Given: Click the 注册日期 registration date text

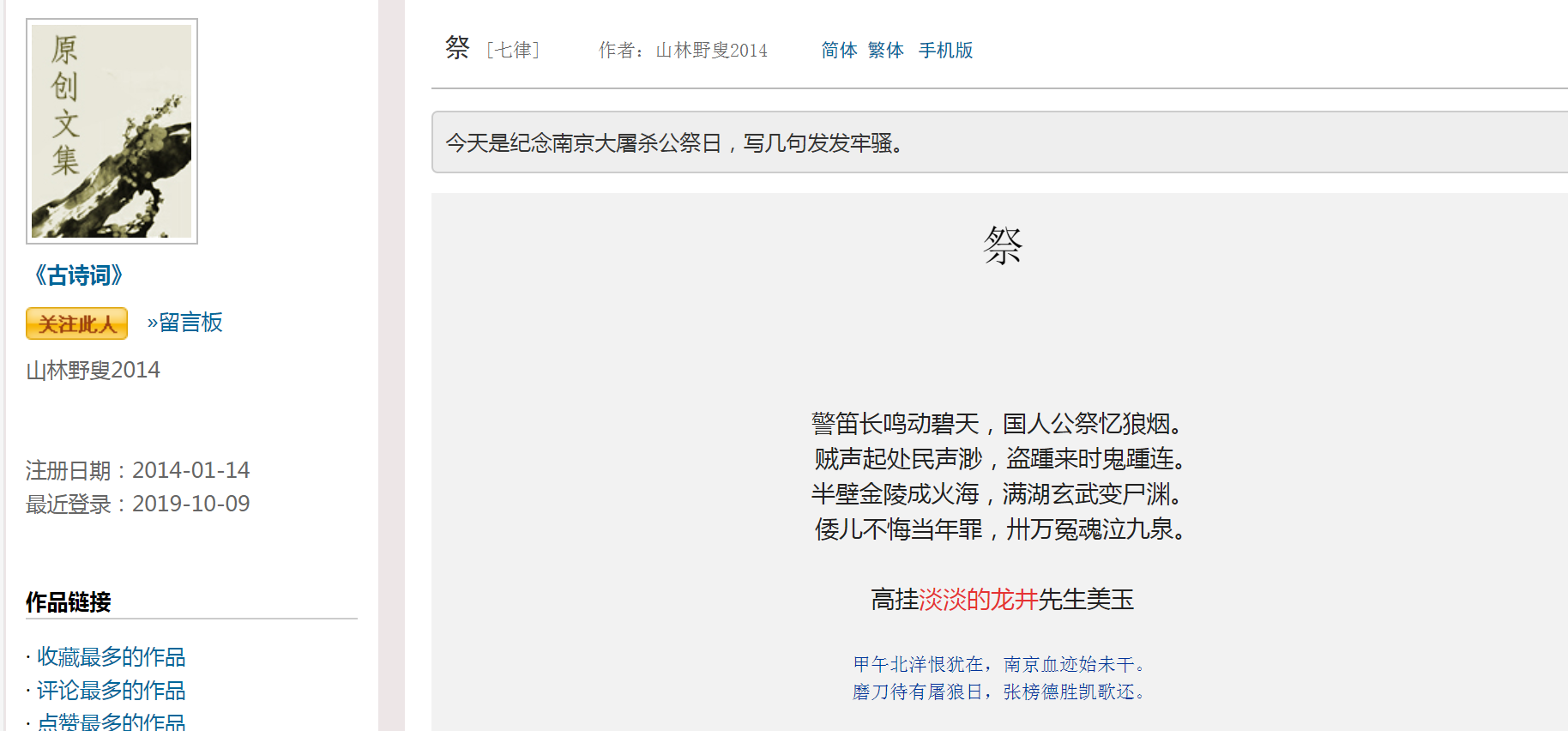Looking at the screenshot, I should coord(137,470).
